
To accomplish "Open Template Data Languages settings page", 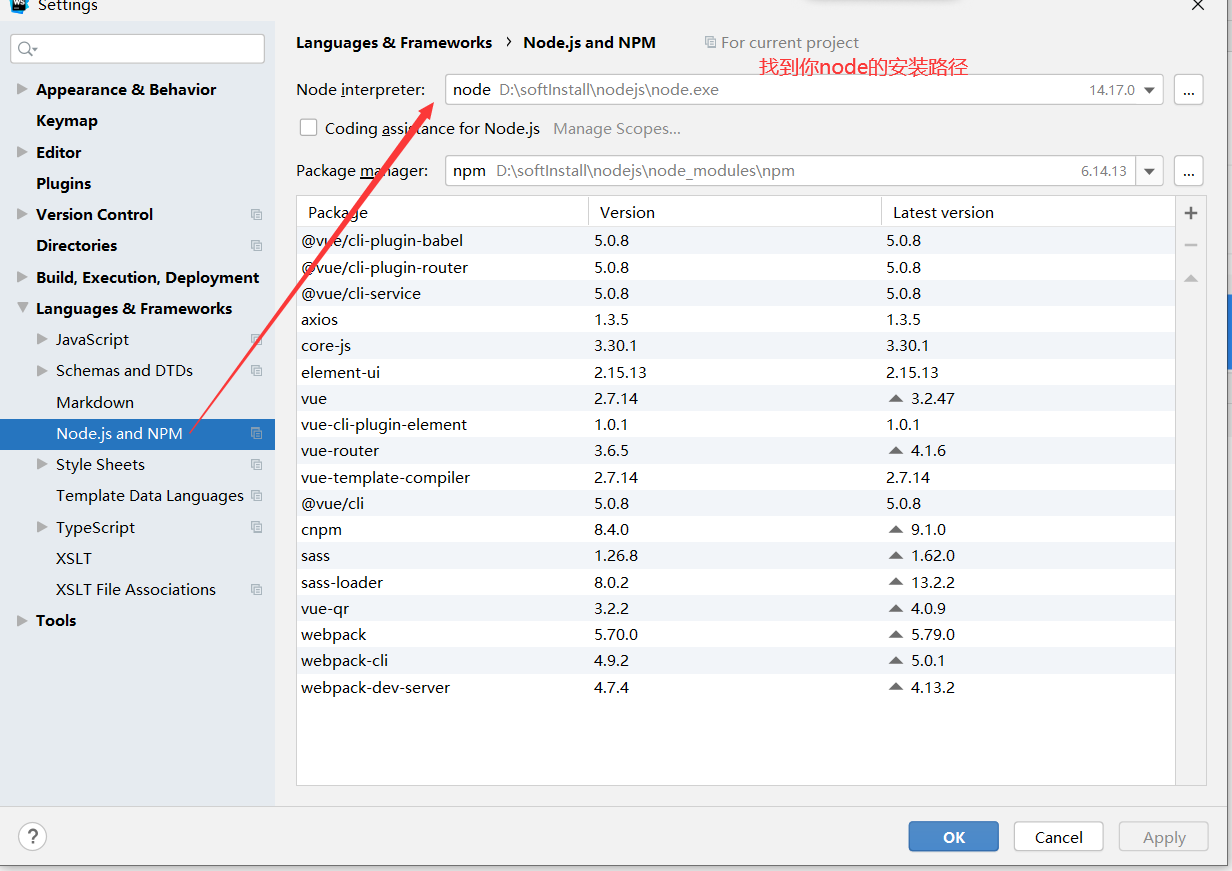I will [150, 495].
